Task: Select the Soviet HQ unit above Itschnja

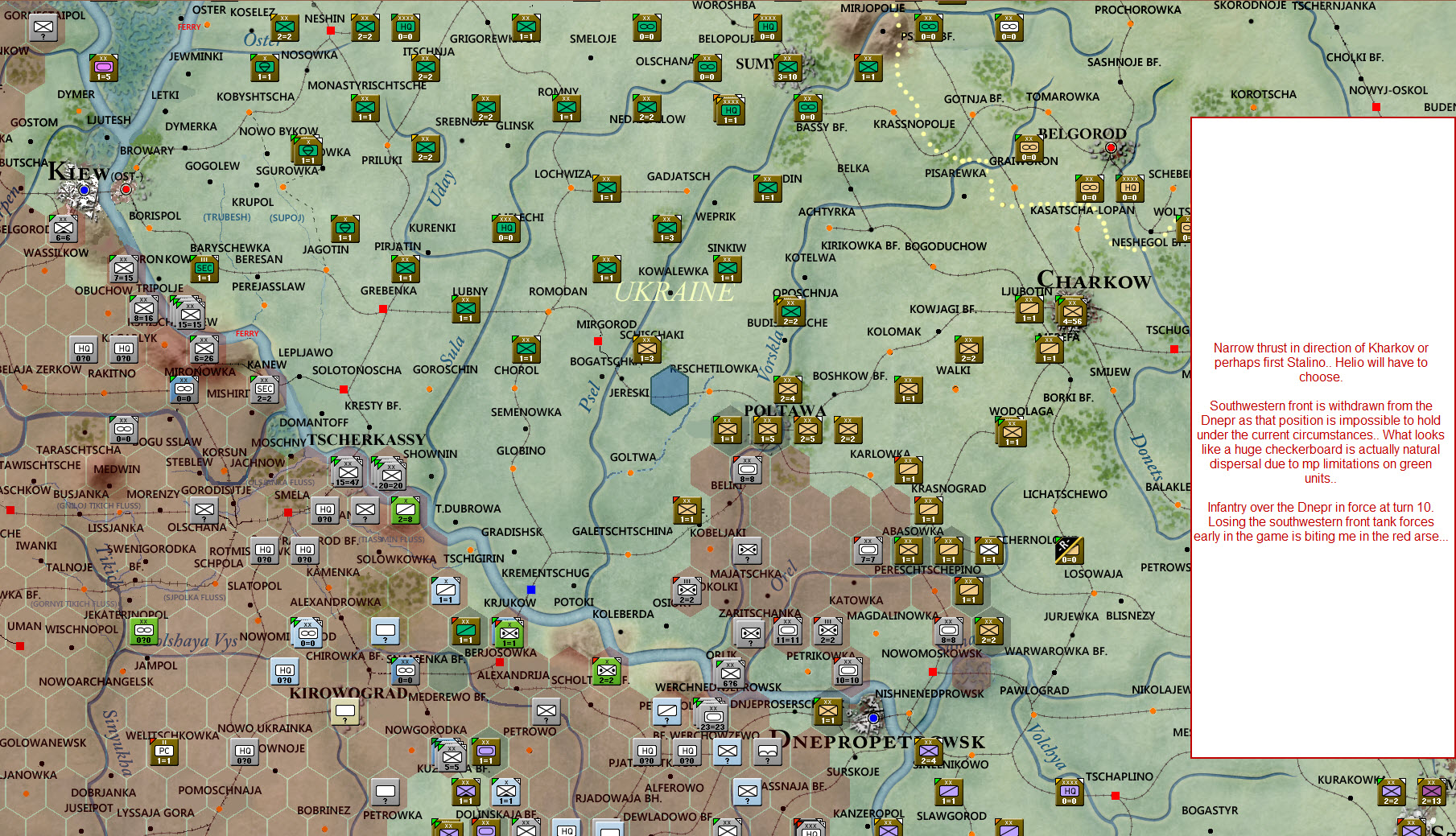Action: [x=405, y=27]
